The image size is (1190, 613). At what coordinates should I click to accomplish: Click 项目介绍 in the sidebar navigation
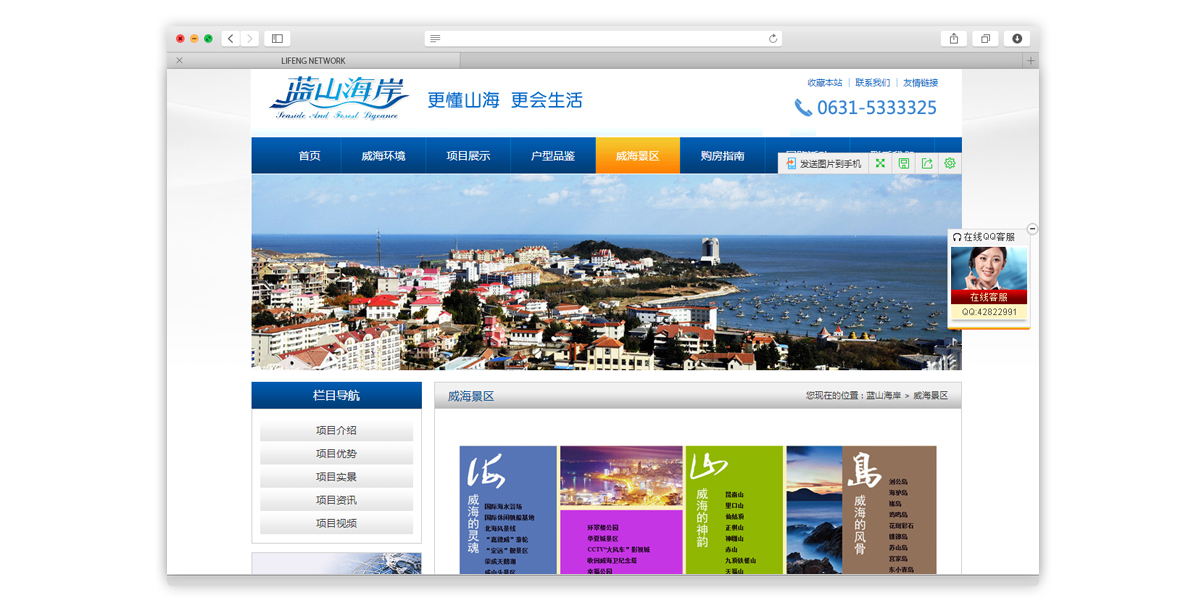click(x=336, y=430)
